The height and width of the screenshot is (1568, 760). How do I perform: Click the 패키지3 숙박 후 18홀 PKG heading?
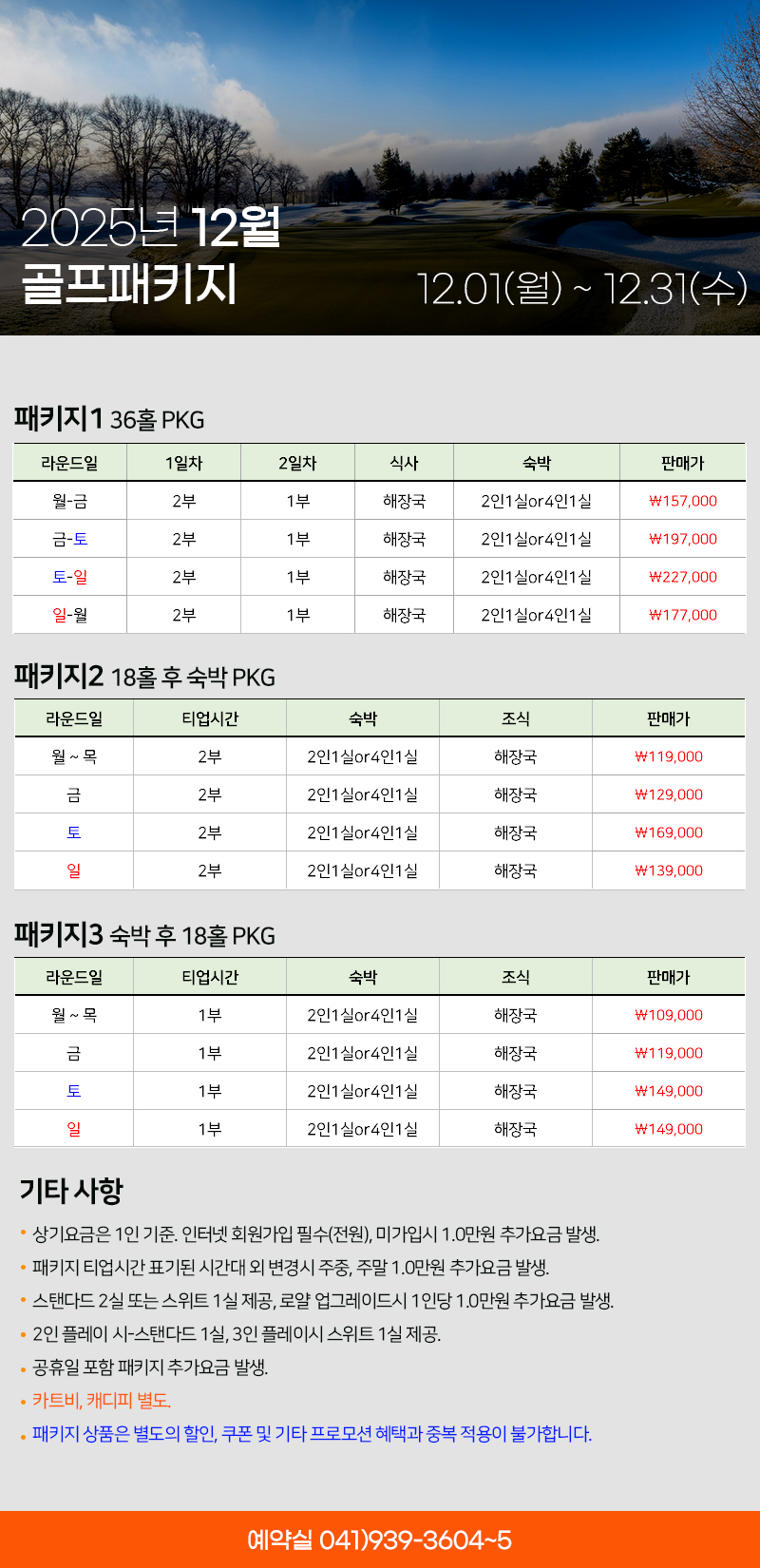144,935
